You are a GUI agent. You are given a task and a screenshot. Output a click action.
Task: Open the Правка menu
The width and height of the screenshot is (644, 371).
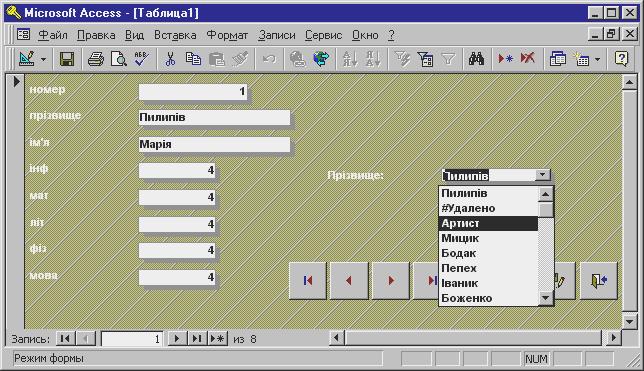[96, 35]
